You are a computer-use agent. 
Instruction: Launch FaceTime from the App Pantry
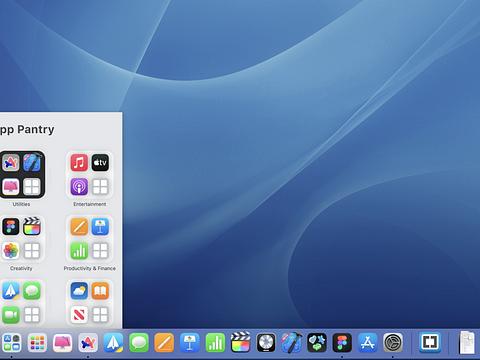11,315
